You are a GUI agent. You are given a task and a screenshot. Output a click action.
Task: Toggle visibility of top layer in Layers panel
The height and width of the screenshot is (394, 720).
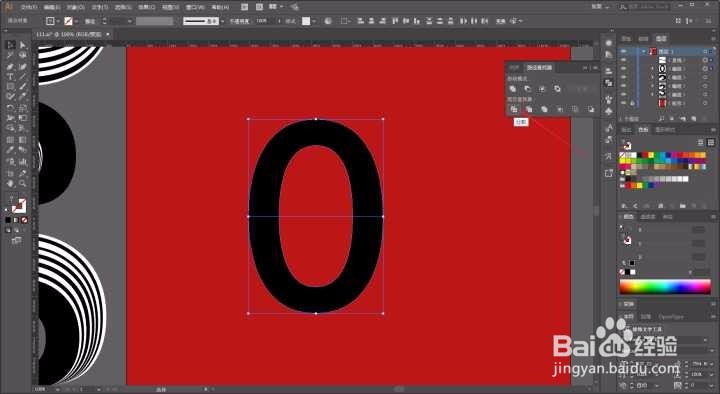(x=624, y=51)
